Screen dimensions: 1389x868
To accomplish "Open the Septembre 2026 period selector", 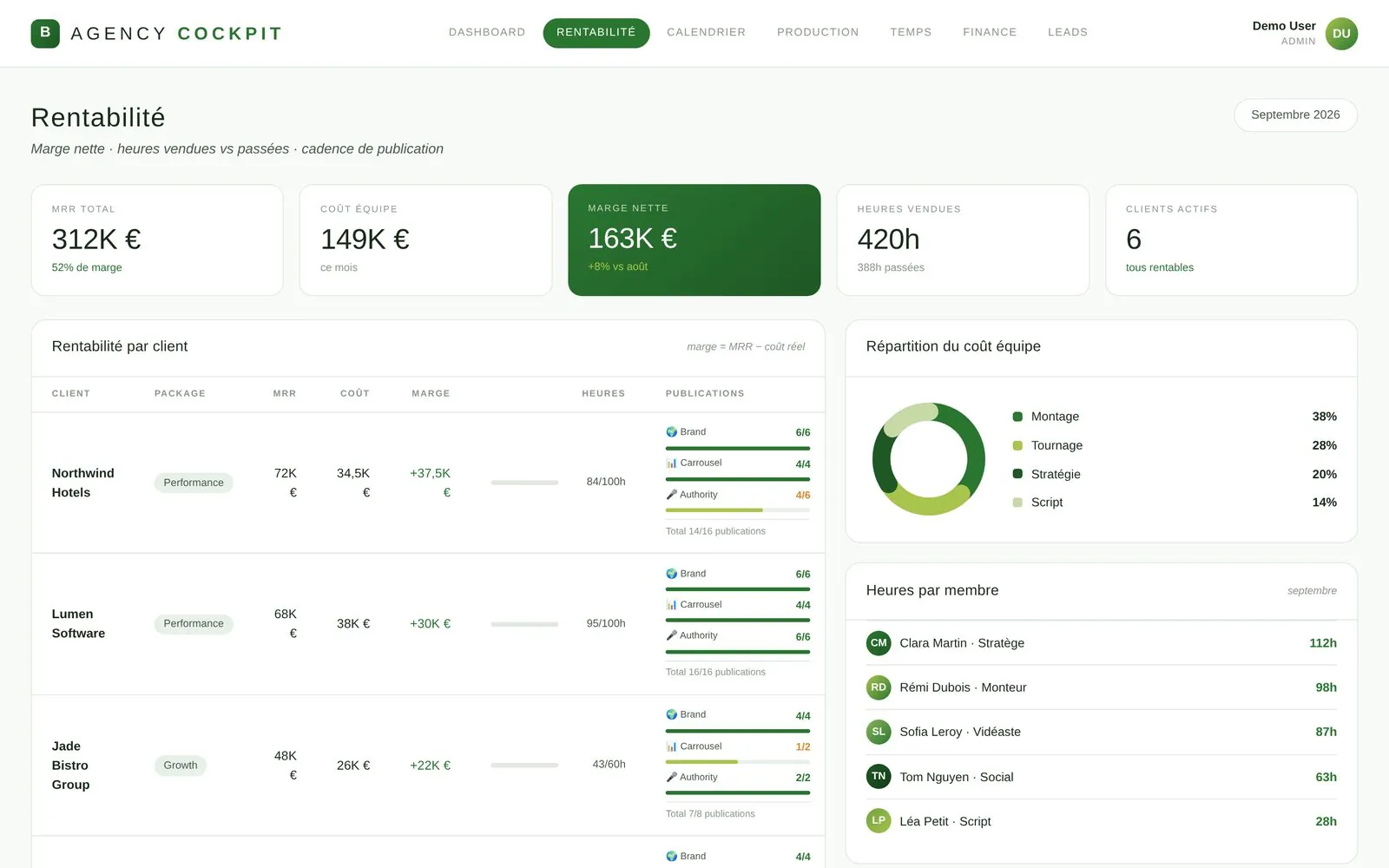I will (1295, 115).
